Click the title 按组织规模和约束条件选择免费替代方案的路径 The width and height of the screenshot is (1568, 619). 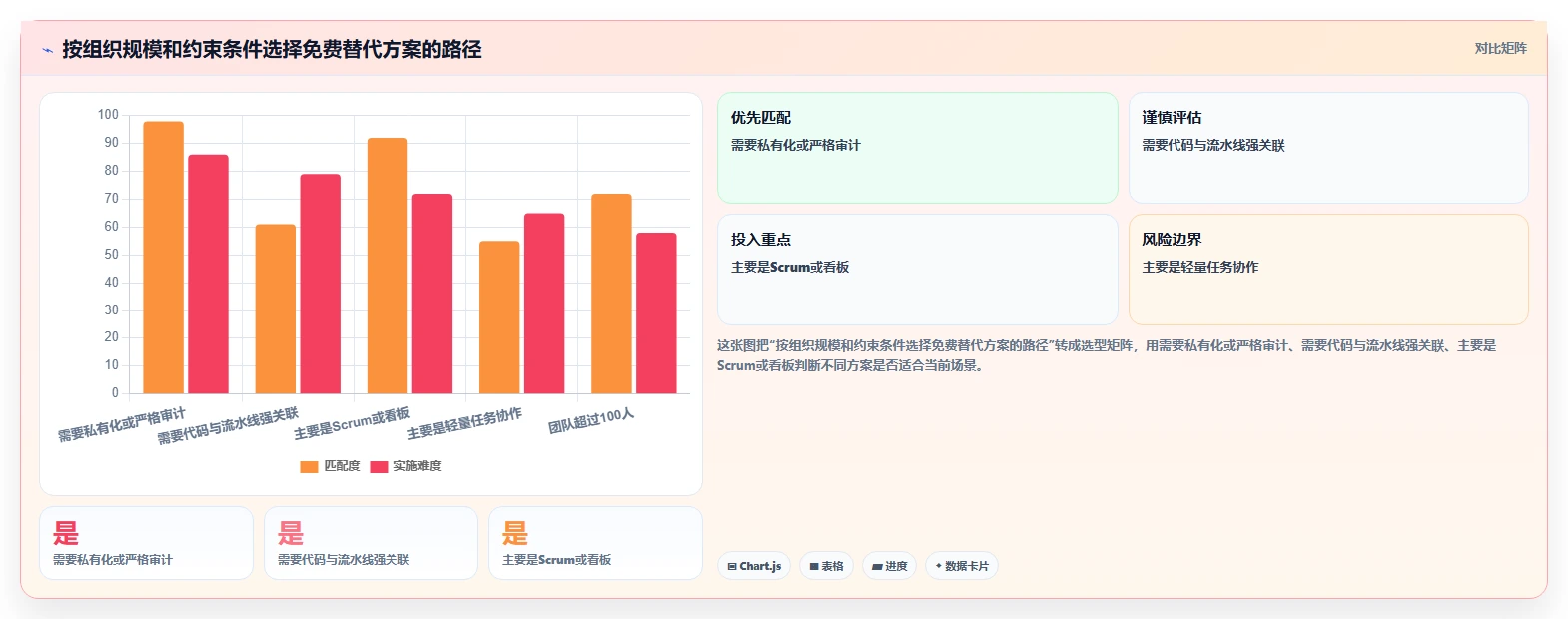point(272,49)
